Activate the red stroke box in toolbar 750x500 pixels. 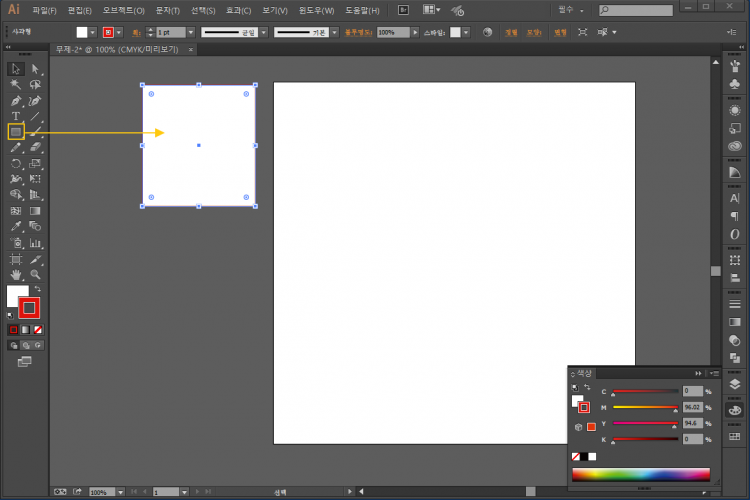30,307
